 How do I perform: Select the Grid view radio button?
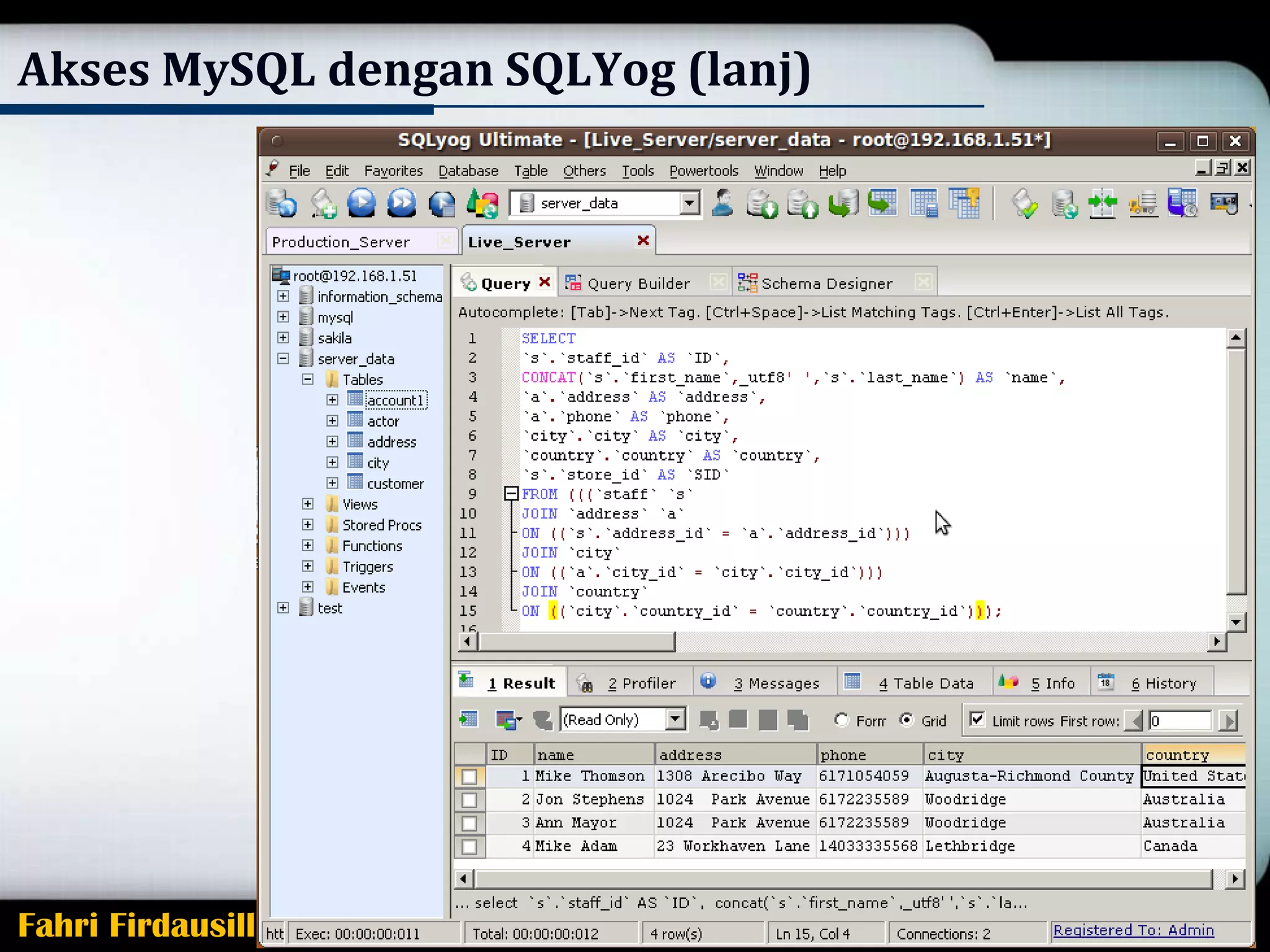pos(907,720)
